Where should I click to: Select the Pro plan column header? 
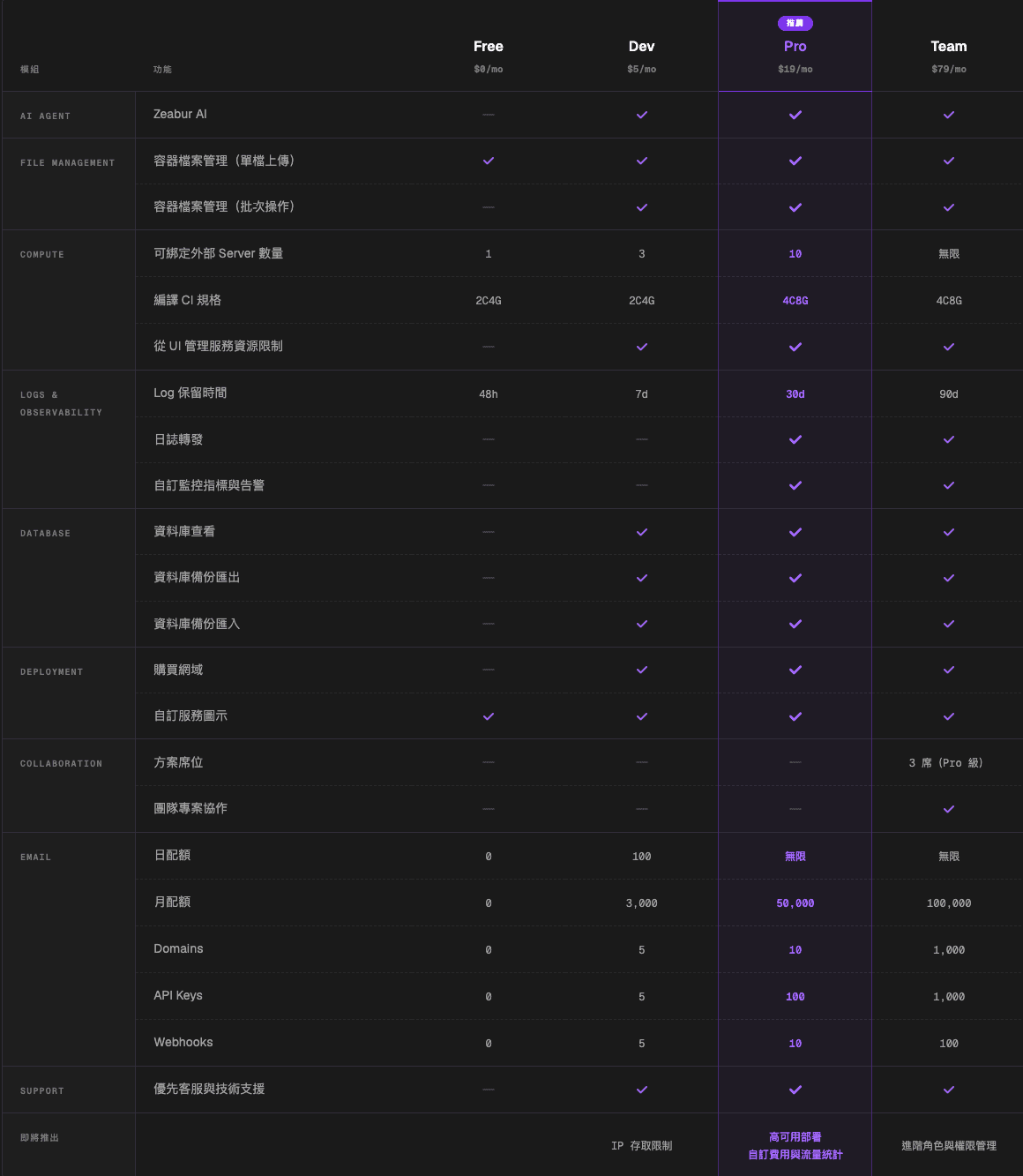(795, 46)
